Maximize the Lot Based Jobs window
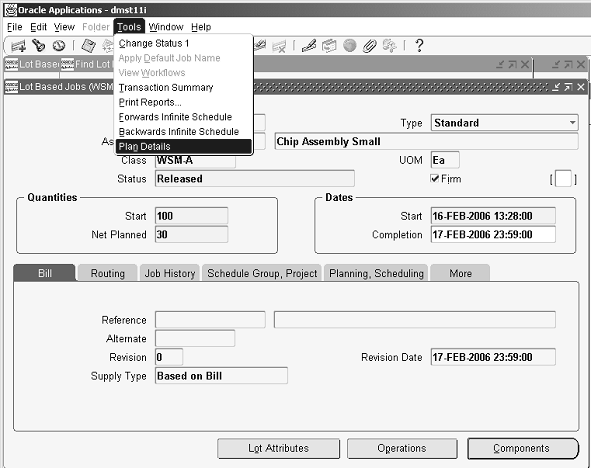 point(568,87)
